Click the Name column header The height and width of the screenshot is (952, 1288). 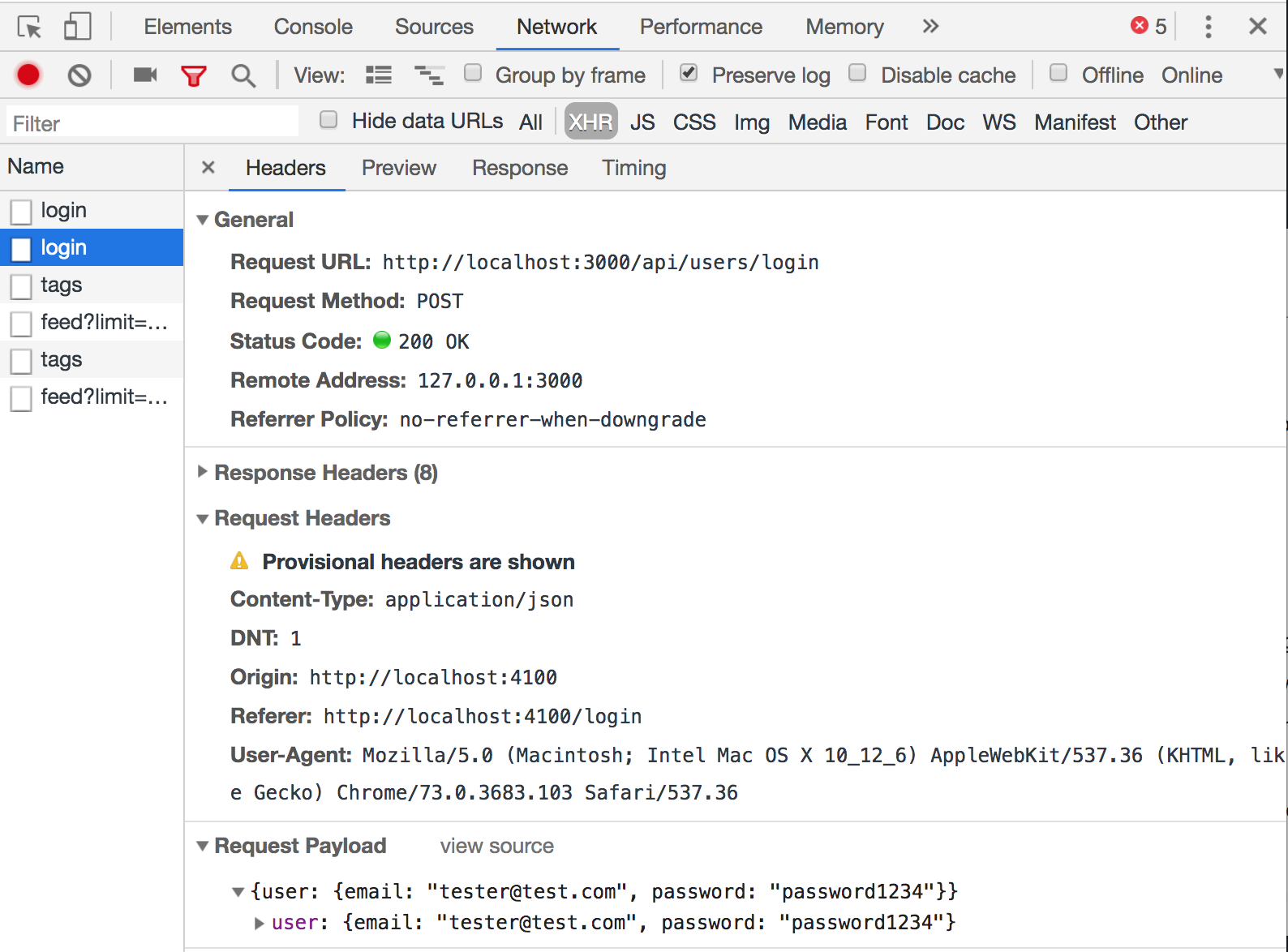click(x=92, y=167)
